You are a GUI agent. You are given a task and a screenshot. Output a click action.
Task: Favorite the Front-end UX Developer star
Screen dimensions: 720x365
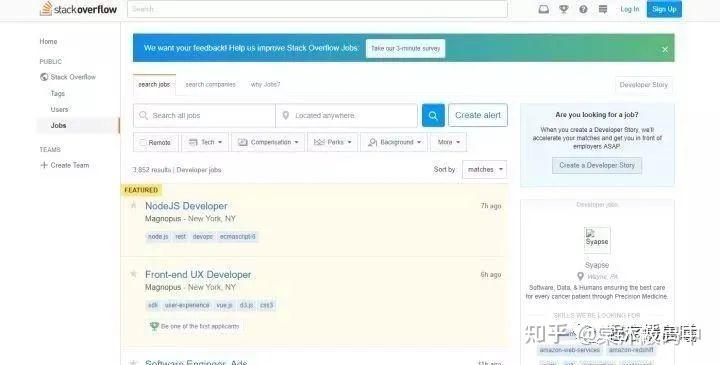pos(134,274)
